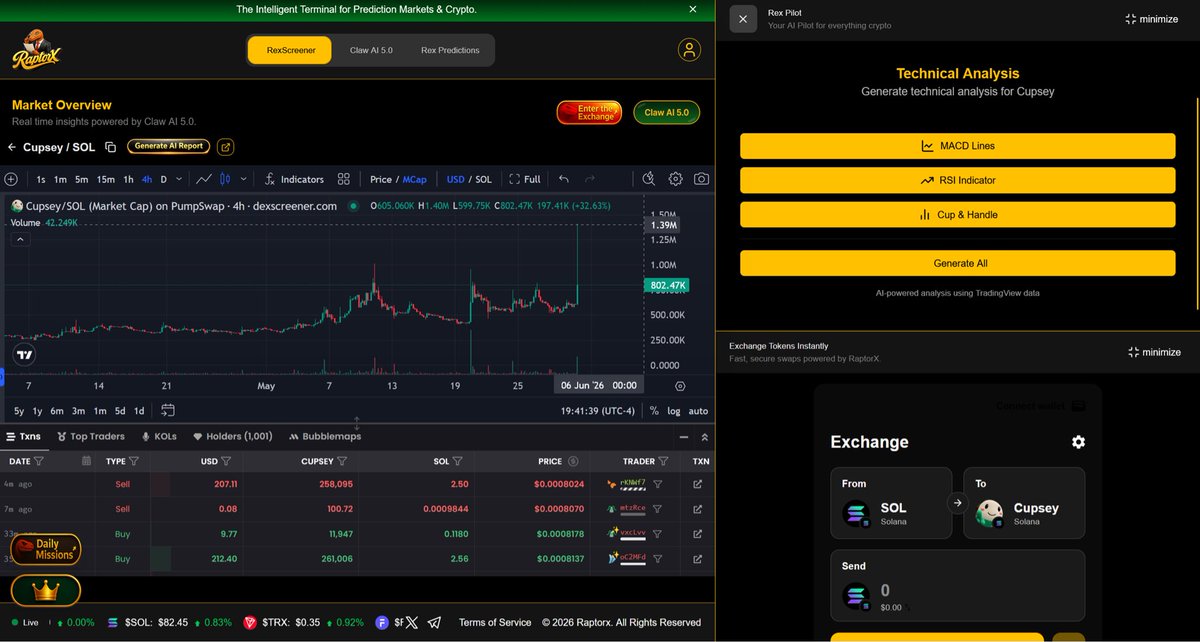Filter transactions by TYPE funnel icon

[133, 461]
